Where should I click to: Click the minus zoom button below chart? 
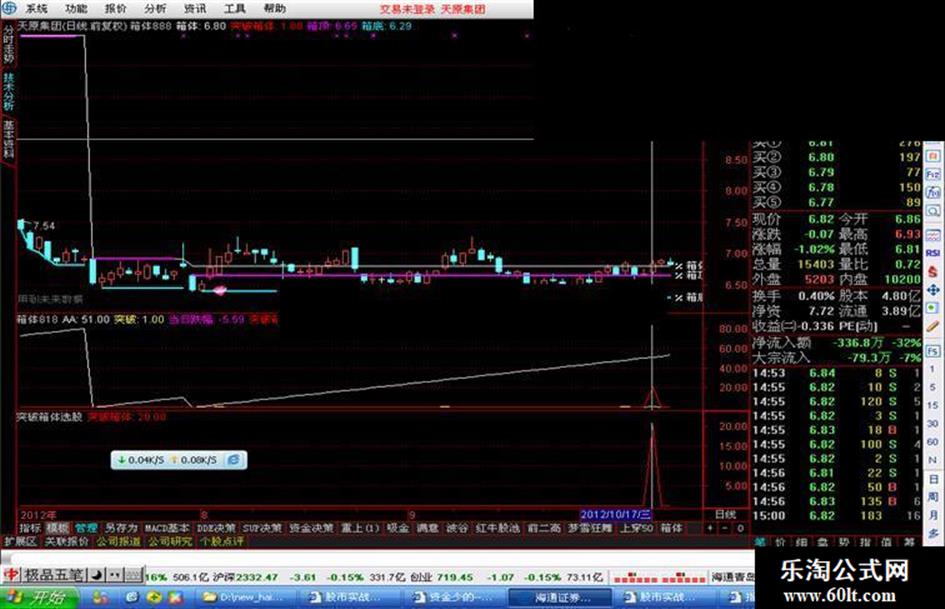pos(724,529)
